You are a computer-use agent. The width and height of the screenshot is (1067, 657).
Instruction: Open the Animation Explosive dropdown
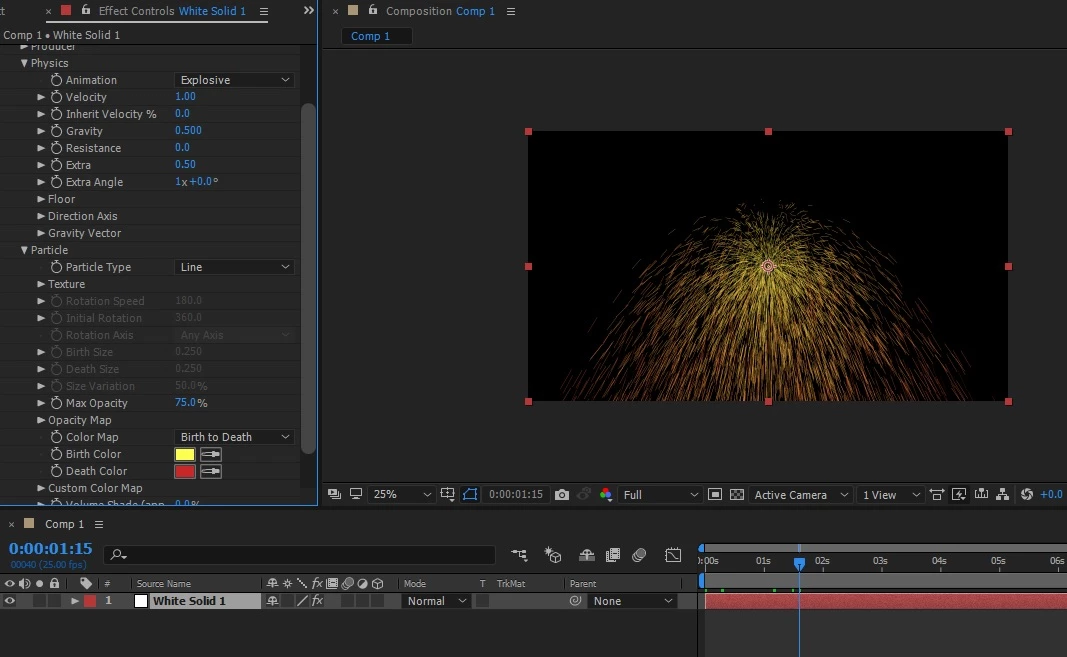[235, 80]
